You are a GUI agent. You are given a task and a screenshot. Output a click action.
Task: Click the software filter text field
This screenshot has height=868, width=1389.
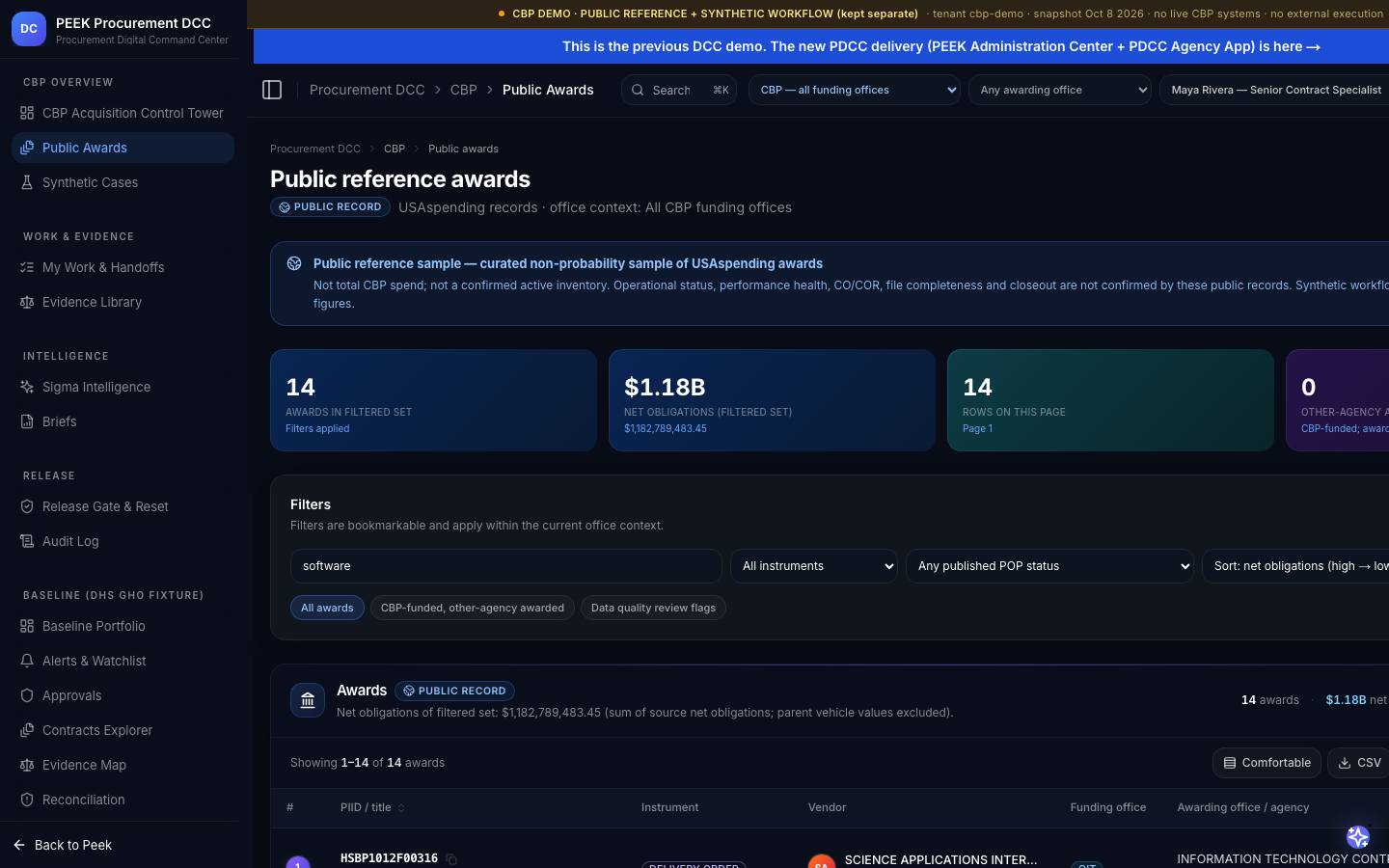tap(506, 566)
